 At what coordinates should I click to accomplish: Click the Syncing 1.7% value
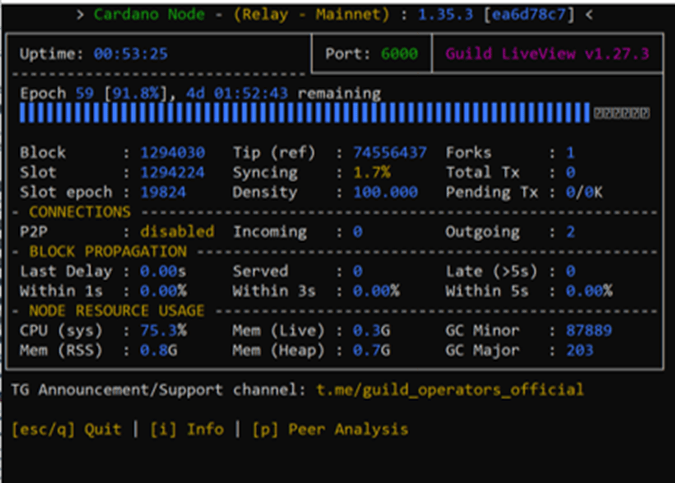coord(371,173)
